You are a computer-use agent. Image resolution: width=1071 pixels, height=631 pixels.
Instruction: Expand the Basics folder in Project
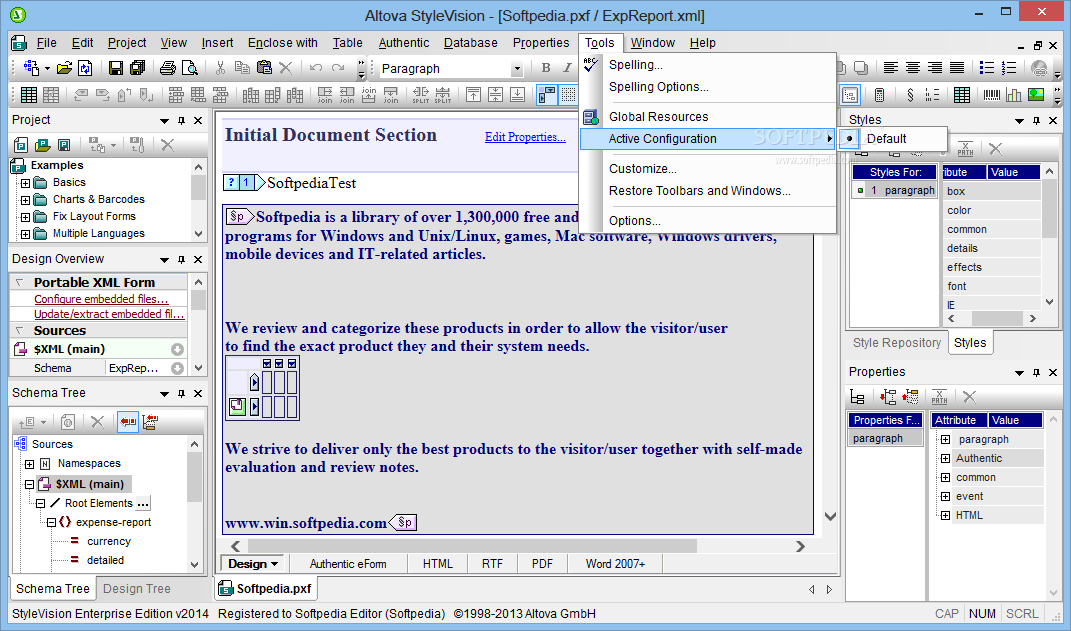point(25,183)
